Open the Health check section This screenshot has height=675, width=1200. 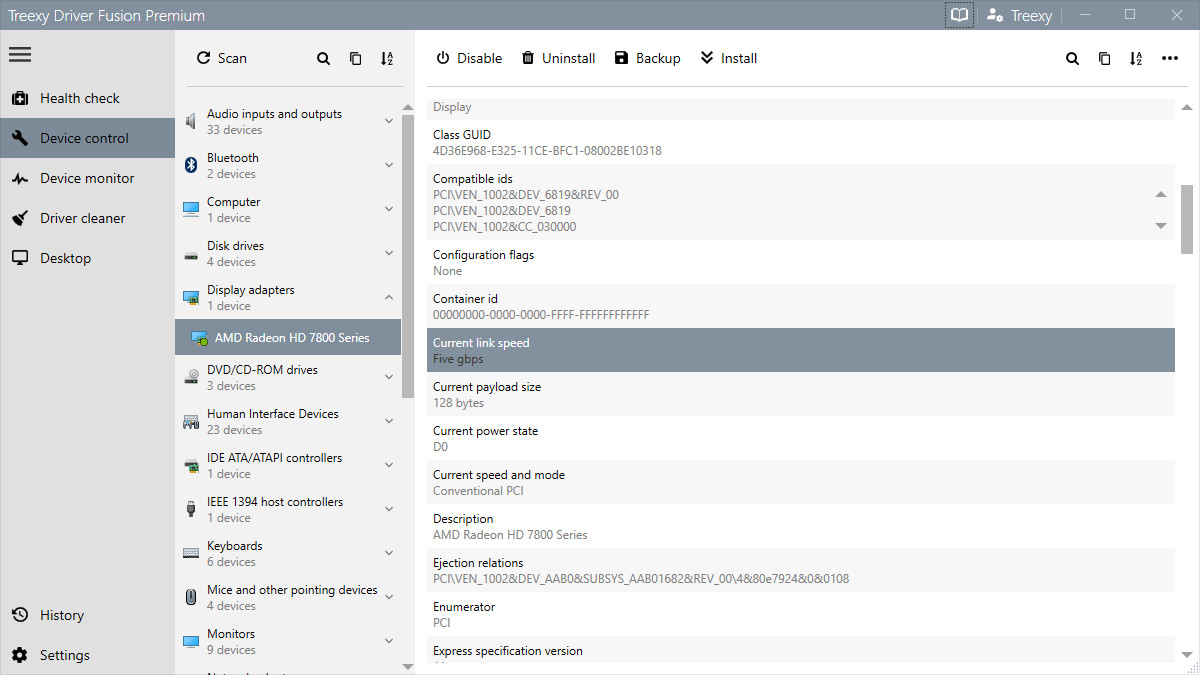pos(79,98)
